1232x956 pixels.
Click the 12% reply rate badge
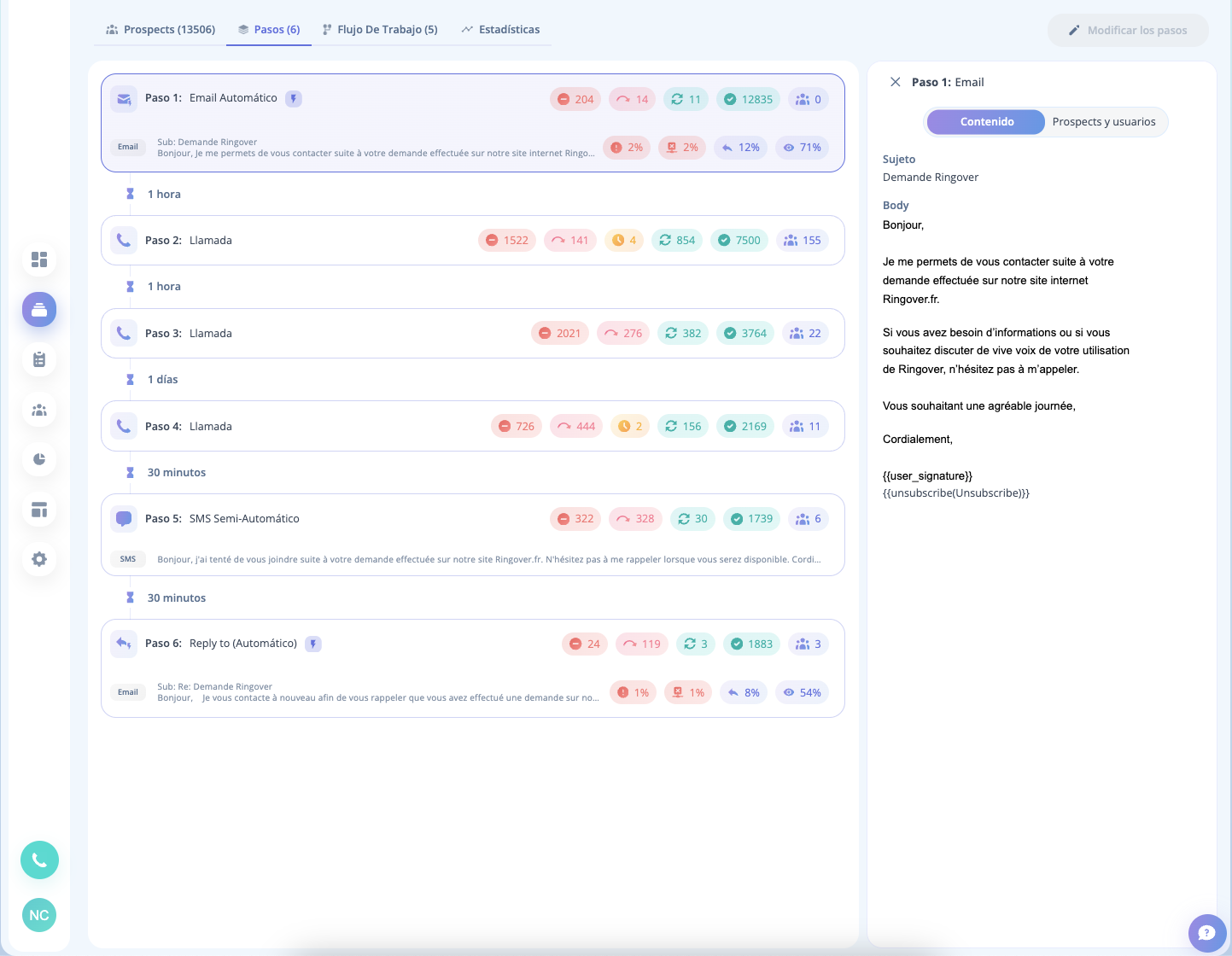[x=740, y=148]
